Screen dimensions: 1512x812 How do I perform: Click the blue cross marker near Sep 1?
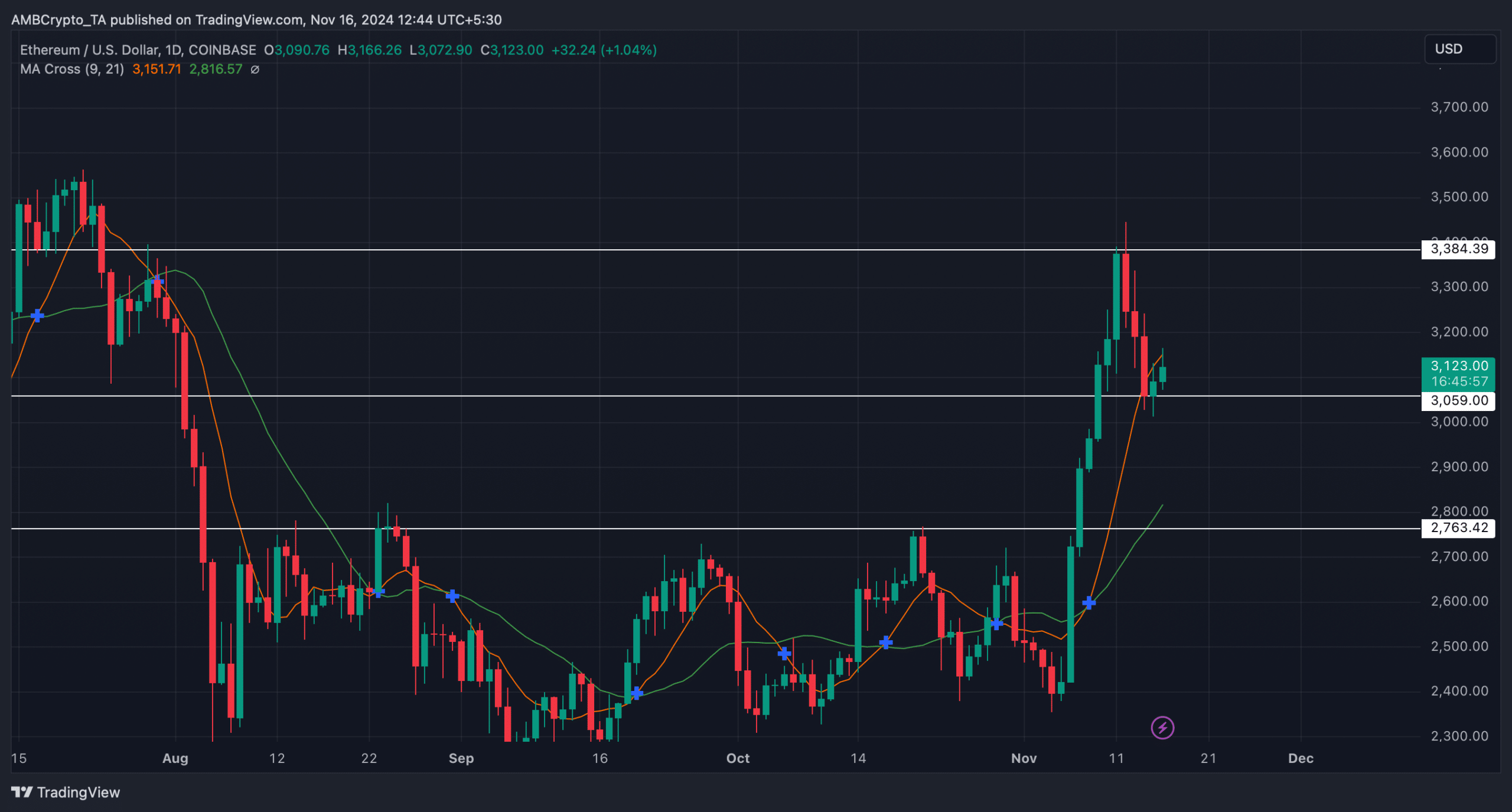coord(452,596)
